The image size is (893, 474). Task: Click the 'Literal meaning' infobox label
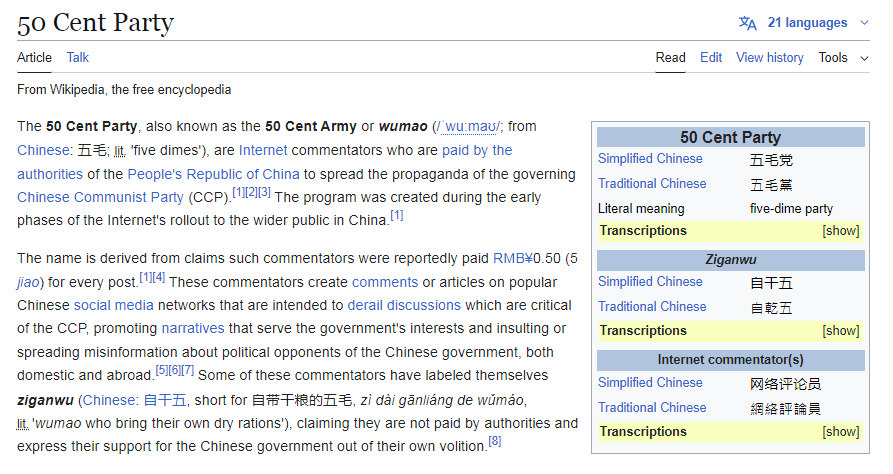point(641,209)
